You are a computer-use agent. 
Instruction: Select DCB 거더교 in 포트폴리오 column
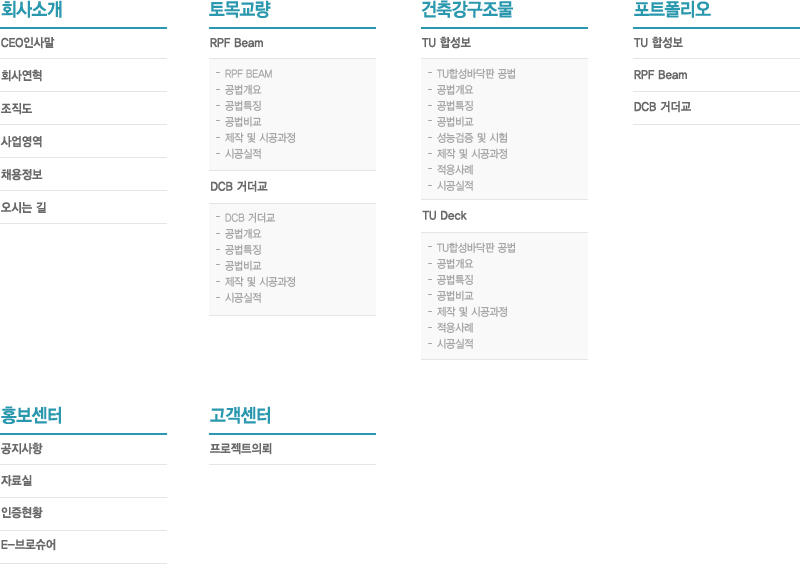[x=662, y=107]
